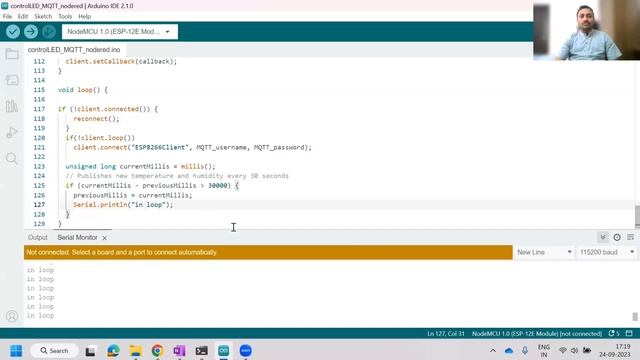Toggle autoscroll in Serial Monitor
The image size is (640, 360).
603,237
